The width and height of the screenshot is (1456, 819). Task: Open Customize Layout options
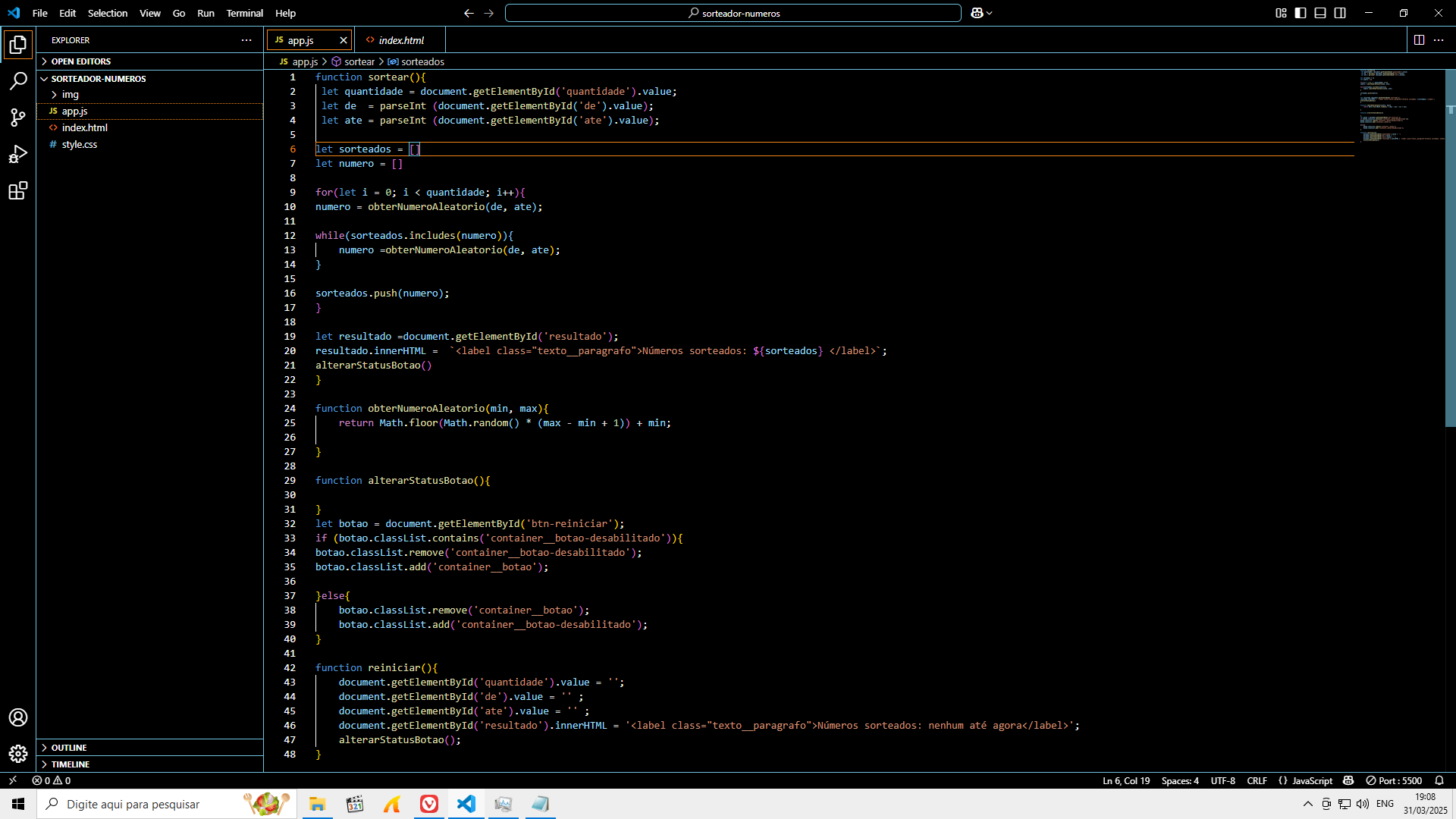coord(1281,13)
